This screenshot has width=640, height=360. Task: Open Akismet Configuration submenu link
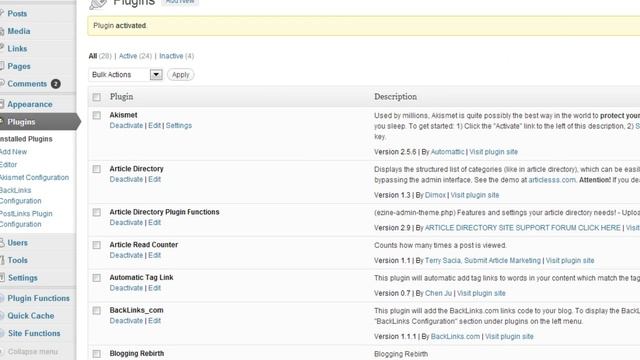[x=34, y=178]
